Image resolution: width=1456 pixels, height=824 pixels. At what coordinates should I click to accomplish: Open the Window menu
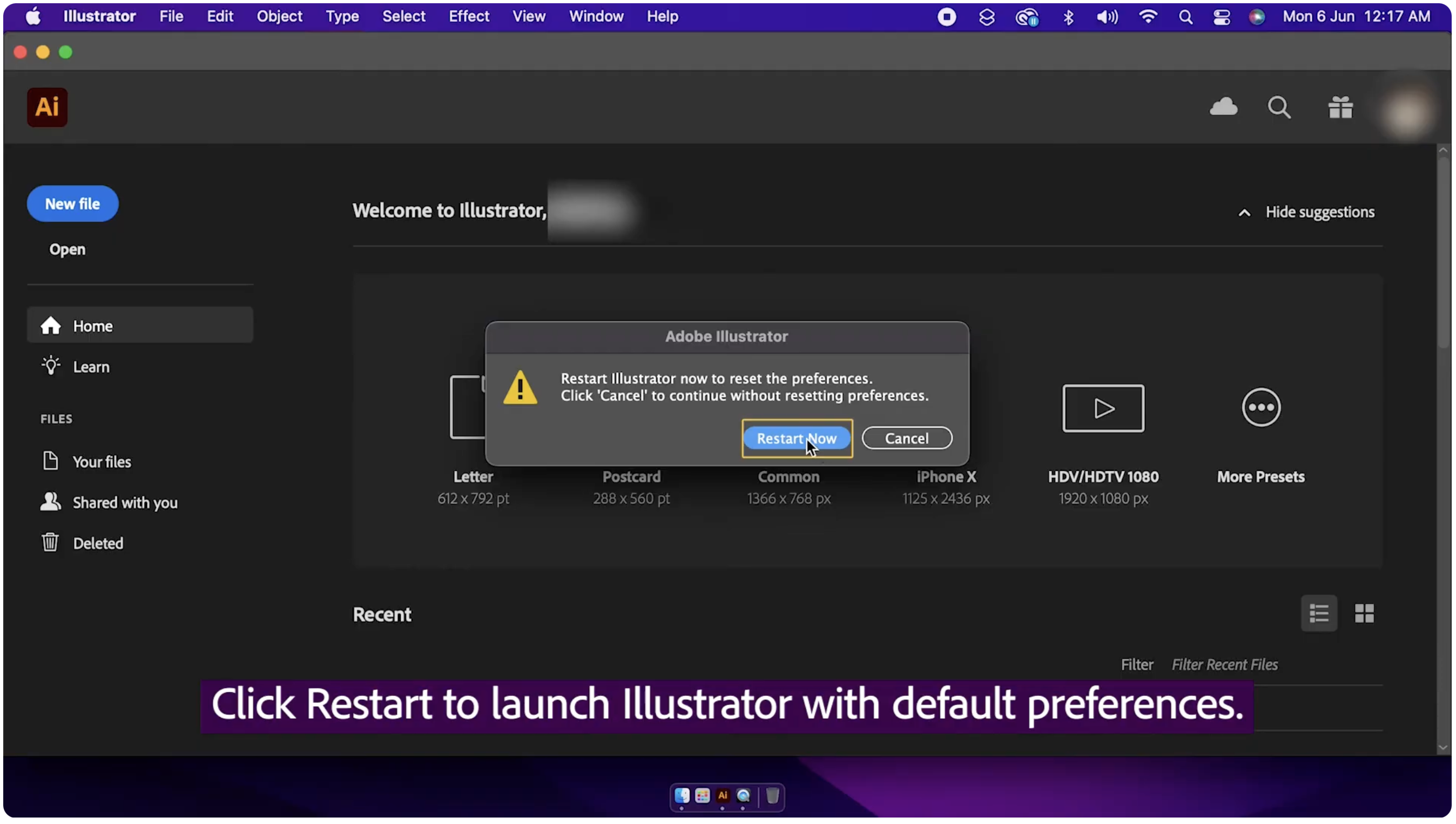[596, 16]
